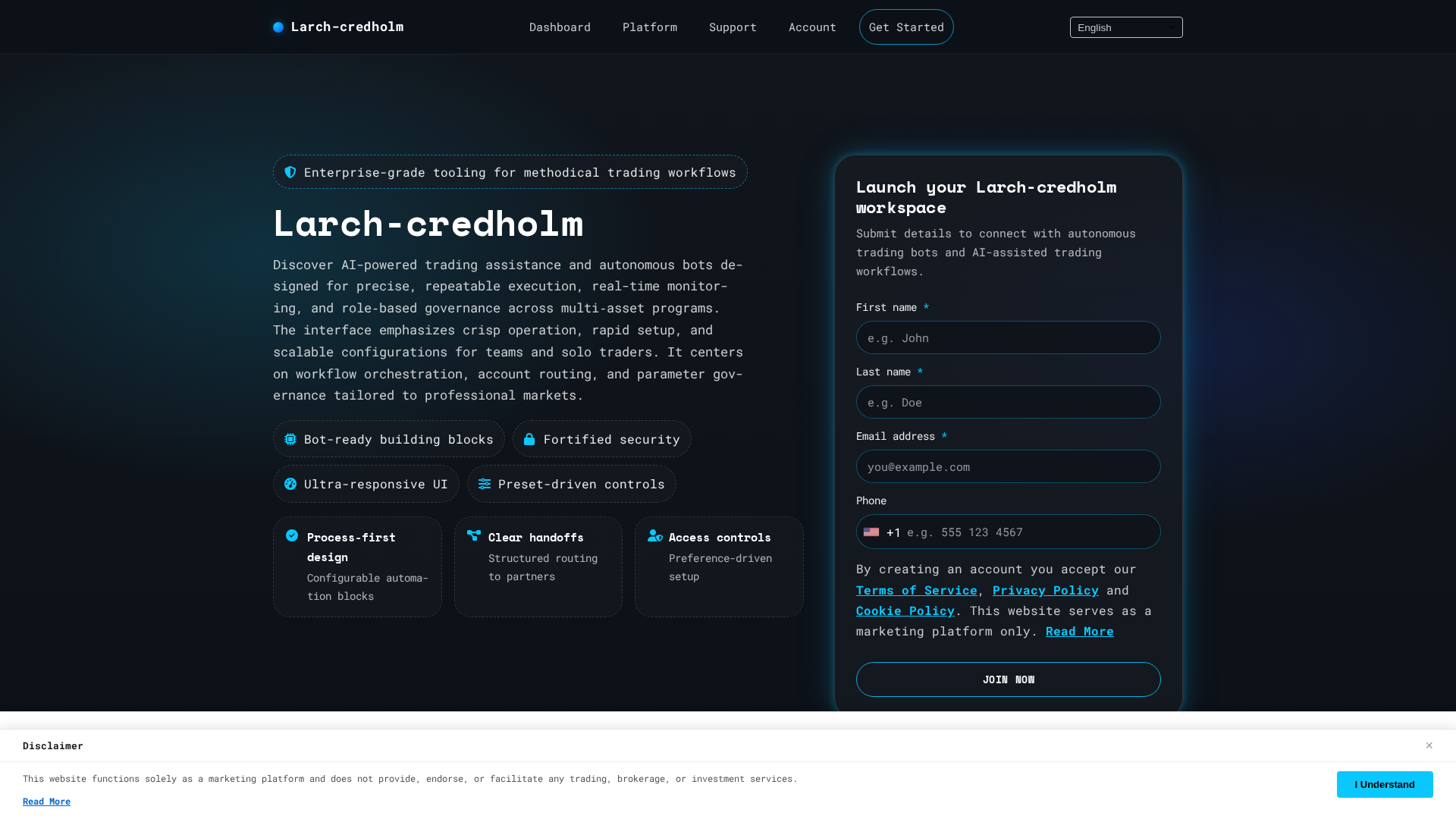Click the large Larch-credholm hero heading
The width and height of the screenshot is (1456, 819).
coord(428,223)
